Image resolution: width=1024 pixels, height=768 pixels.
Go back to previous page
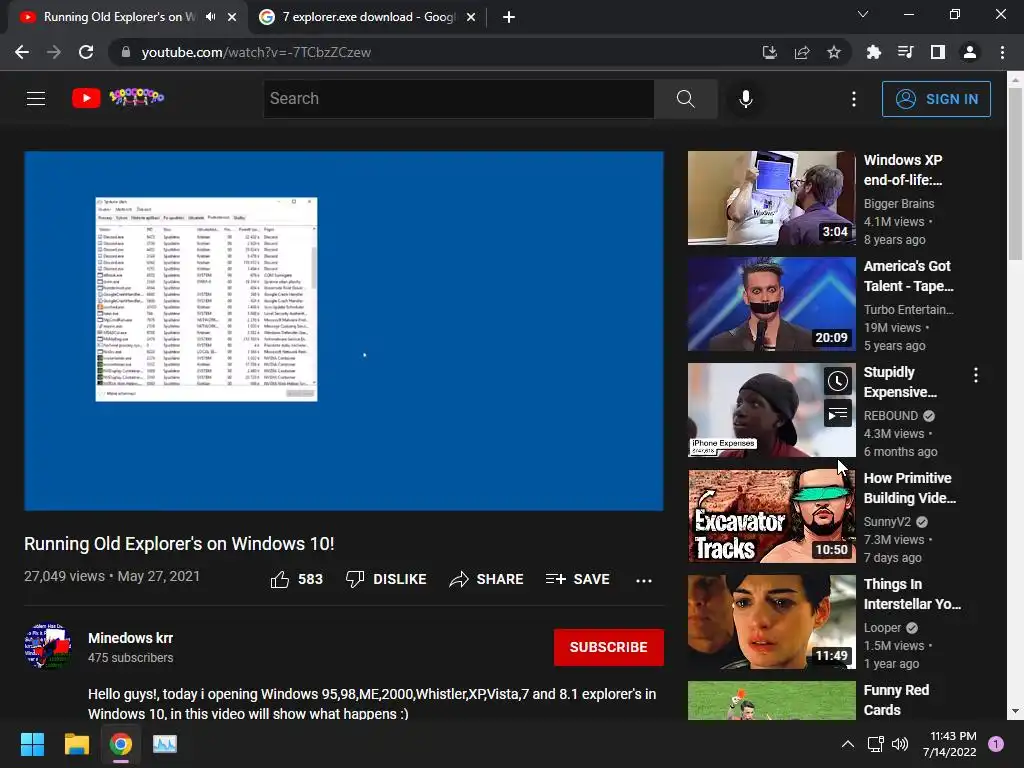pos(22,52)
